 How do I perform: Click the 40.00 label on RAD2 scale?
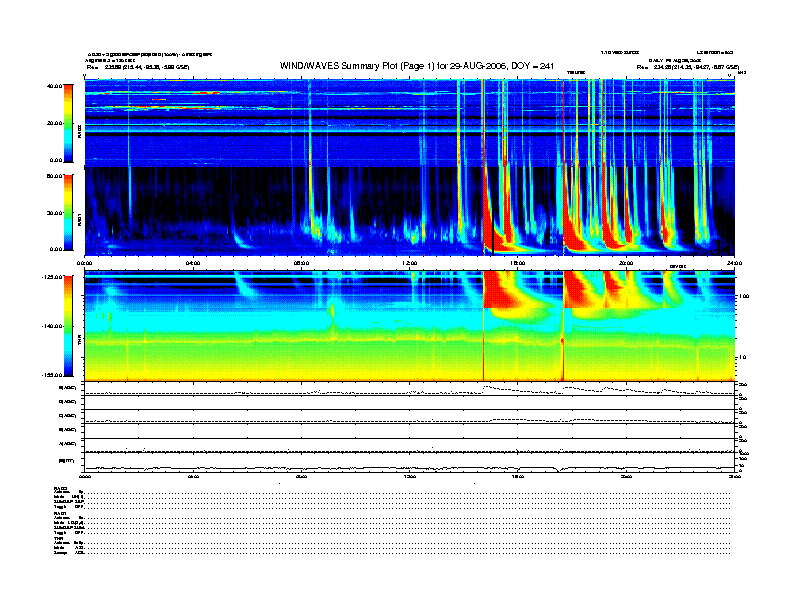click(x=55, y=86)
